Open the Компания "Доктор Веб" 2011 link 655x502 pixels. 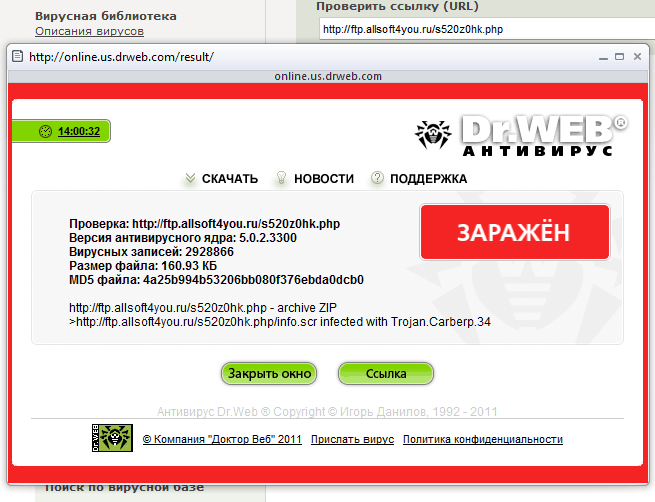[x=222, y=439]
